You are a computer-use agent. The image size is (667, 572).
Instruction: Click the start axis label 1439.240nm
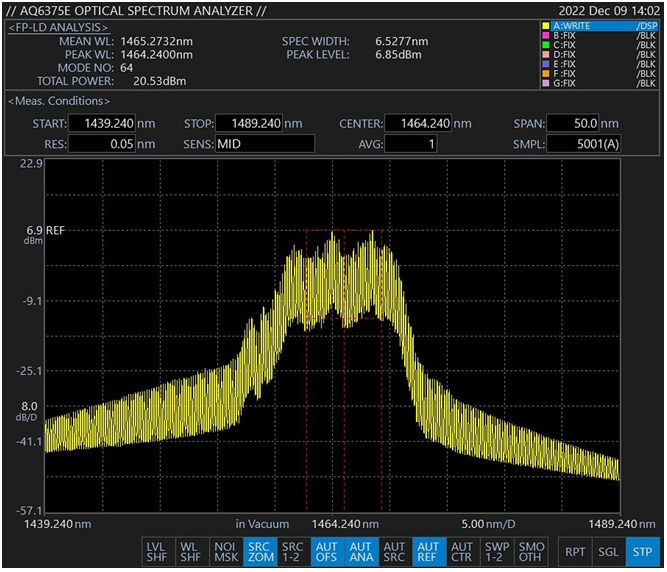57,524
